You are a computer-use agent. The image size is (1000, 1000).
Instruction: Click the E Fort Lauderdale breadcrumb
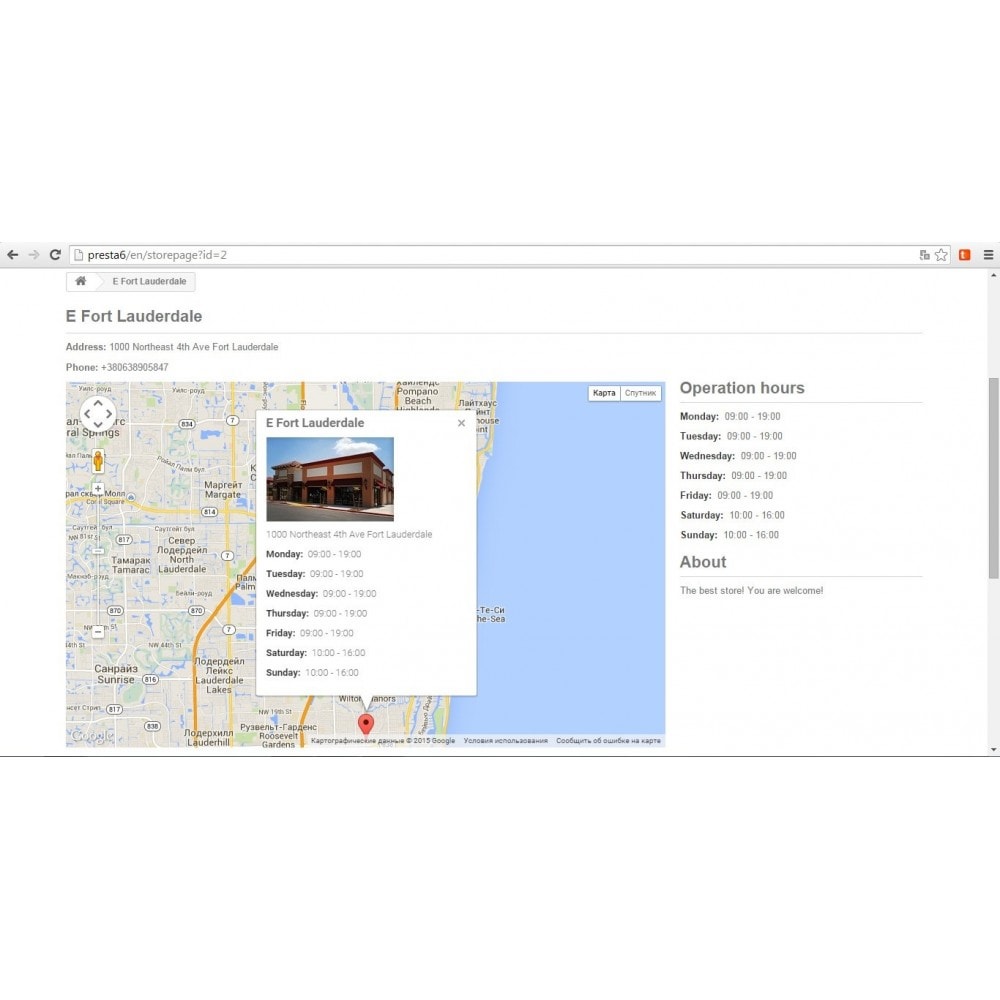(149, 281)
